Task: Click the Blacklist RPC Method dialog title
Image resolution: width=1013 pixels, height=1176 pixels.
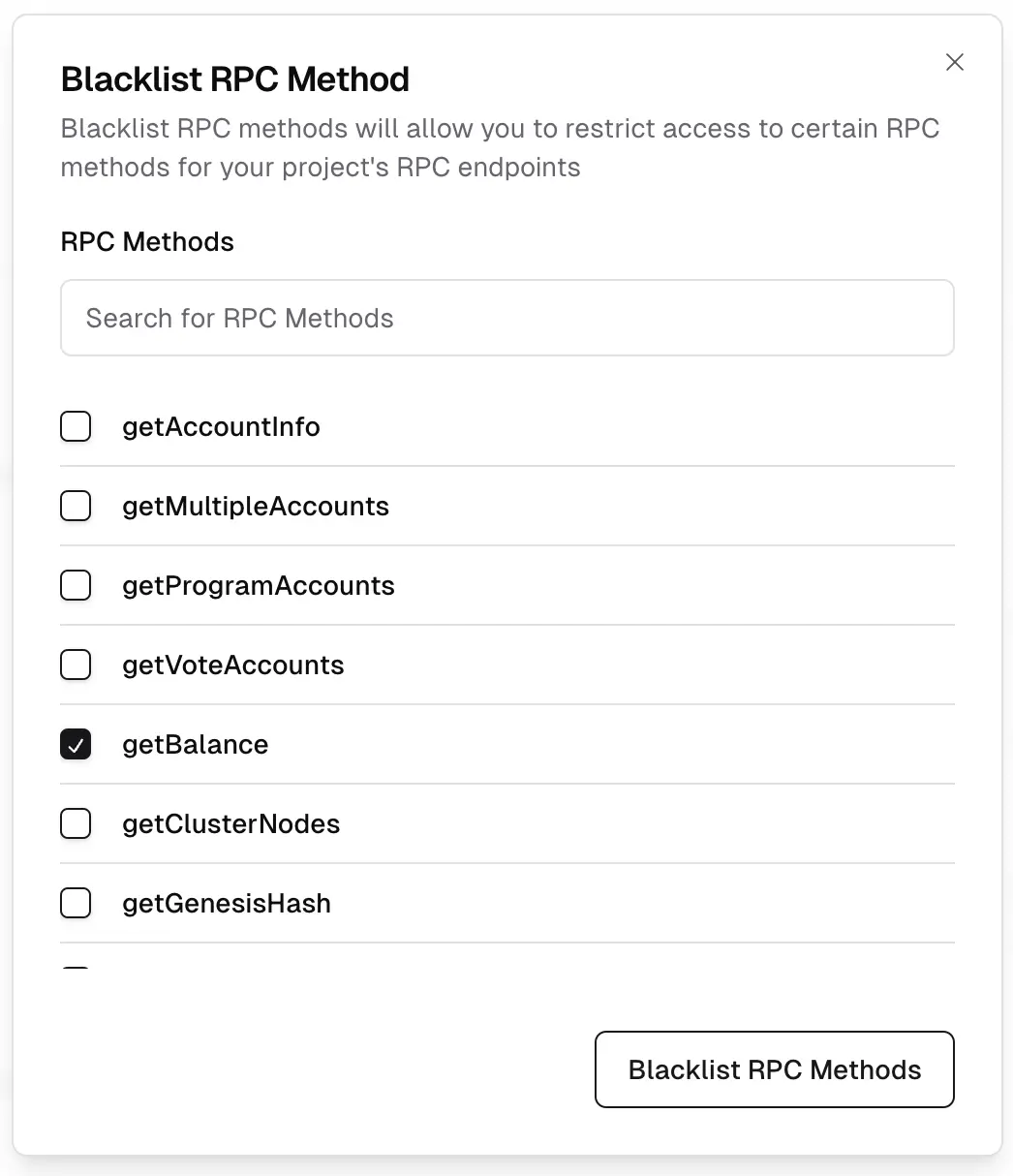Action: pos(234,79)
